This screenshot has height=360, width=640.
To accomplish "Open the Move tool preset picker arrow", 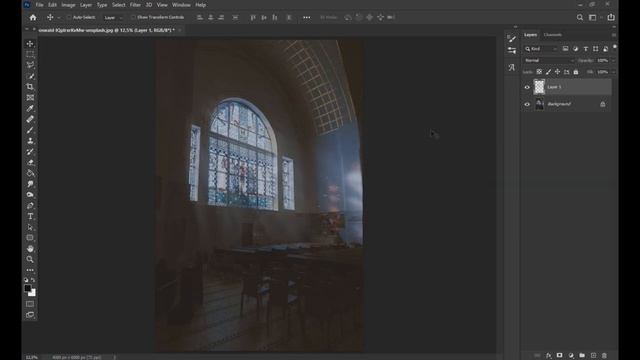I will pyautogui.click(x=59, y=18).
